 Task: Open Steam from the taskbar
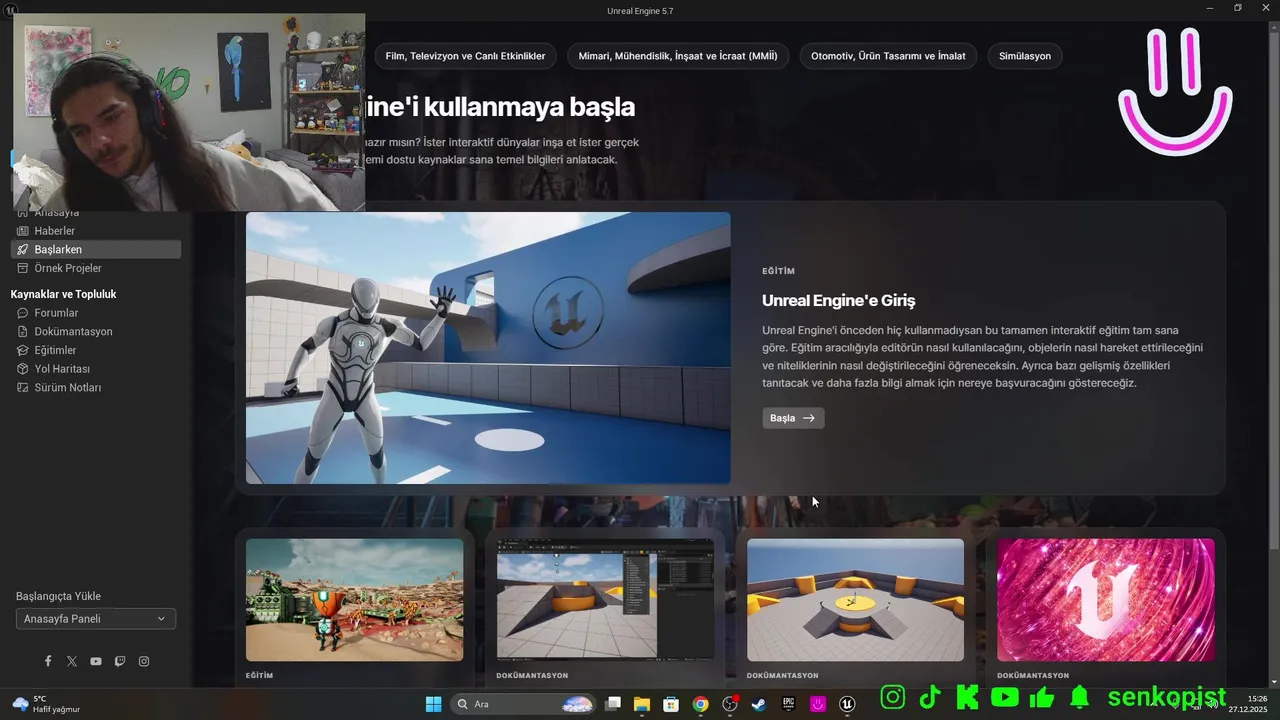759,704
